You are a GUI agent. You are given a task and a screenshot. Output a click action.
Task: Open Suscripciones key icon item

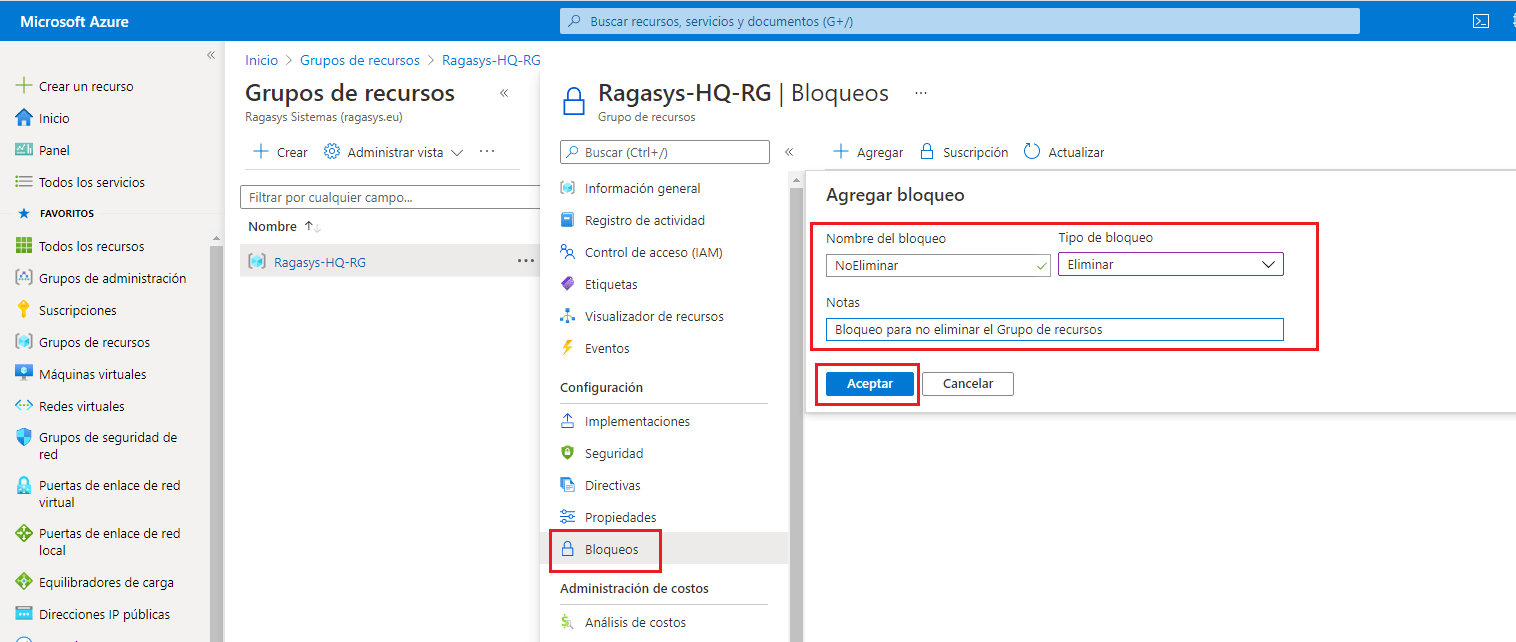tap(66, 310)
